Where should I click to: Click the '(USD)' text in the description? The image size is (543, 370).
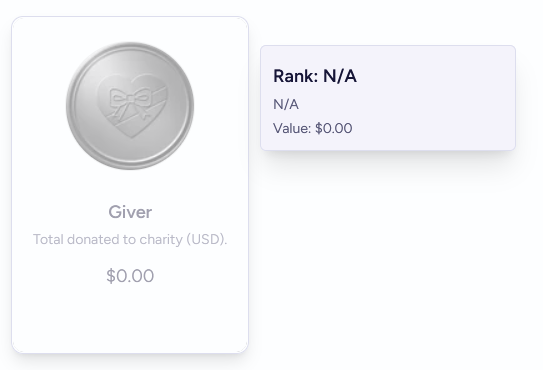click(x=207, y=239)
